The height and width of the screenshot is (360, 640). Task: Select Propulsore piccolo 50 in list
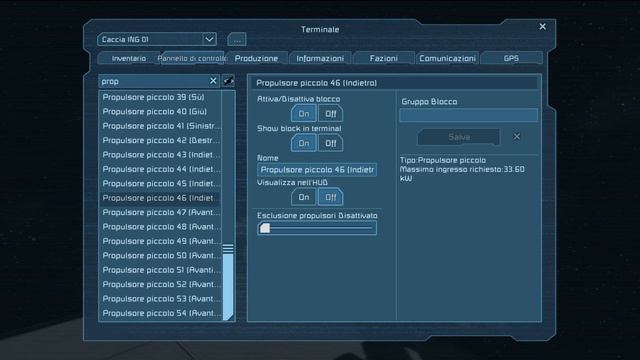[x=160, y=256]
